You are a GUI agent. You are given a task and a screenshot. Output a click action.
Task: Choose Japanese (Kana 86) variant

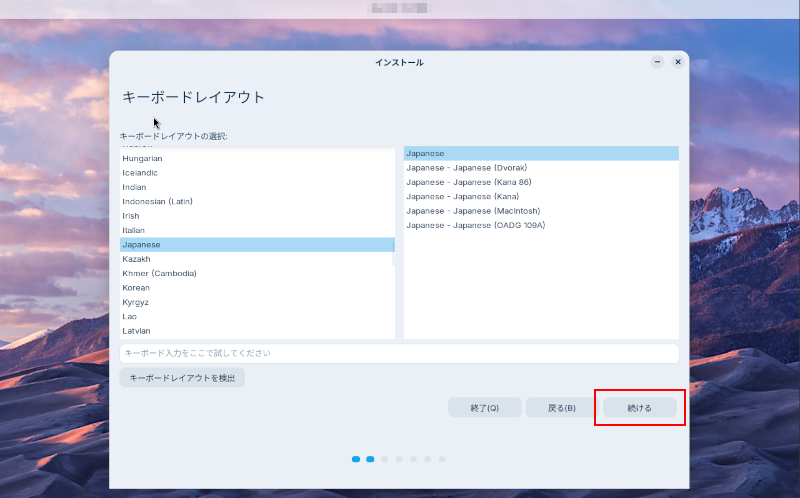(x=468, y=182)
